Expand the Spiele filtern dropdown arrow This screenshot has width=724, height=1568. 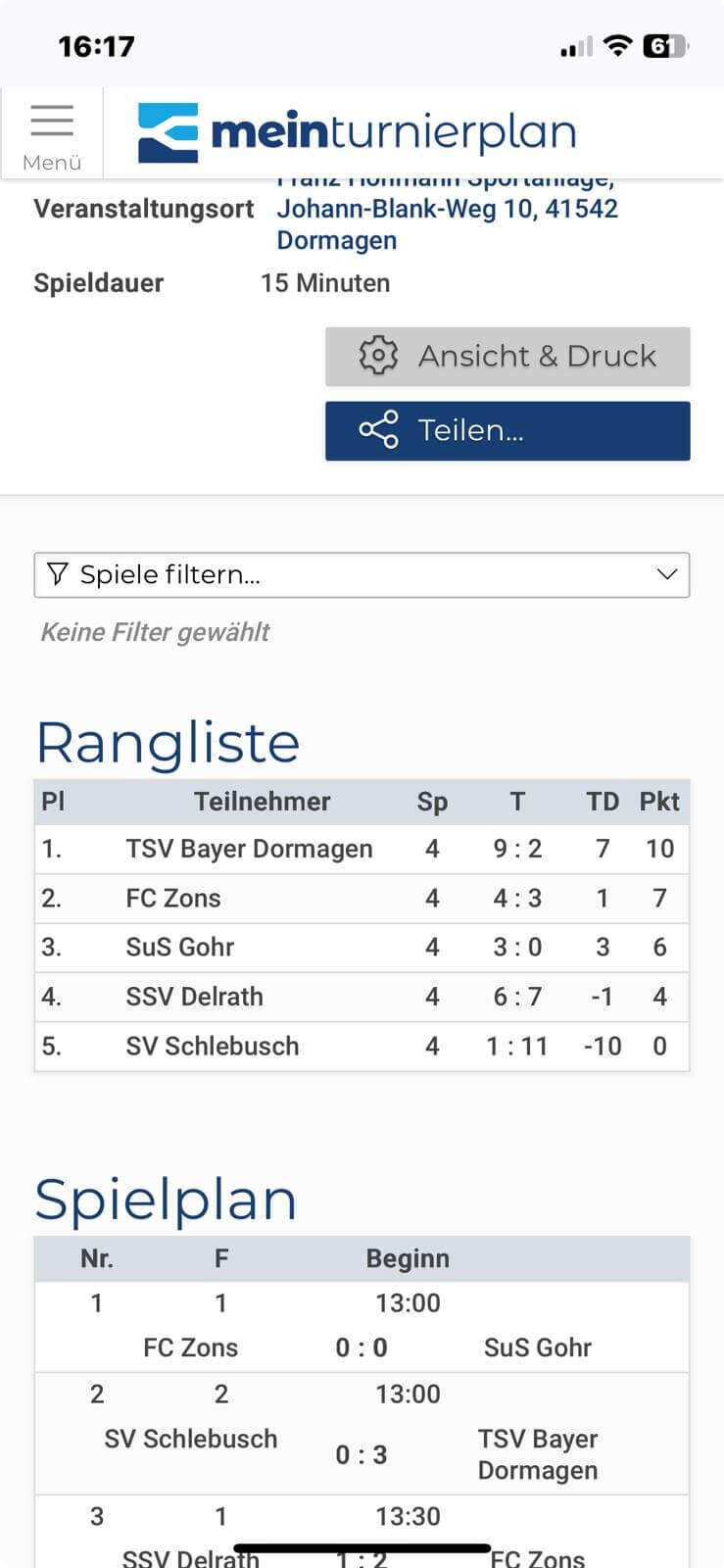coord(667,574)
